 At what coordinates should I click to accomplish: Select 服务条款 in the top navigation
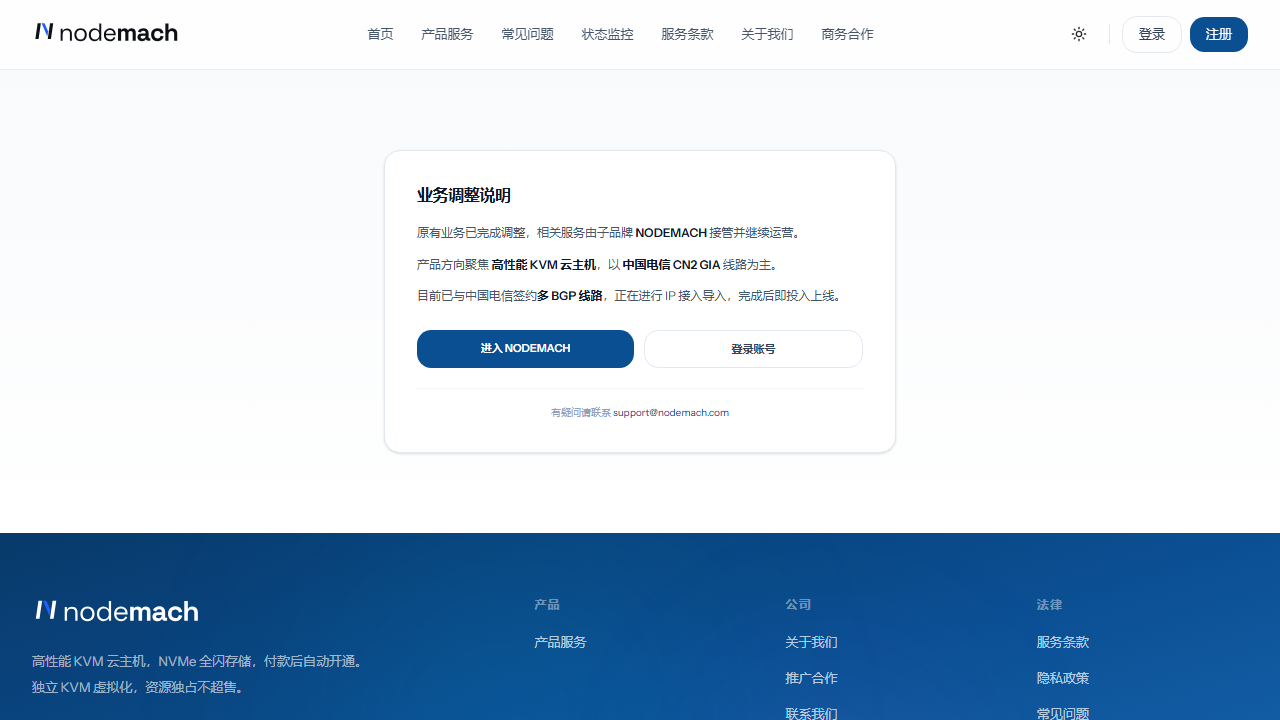click(x=687, y=34)
